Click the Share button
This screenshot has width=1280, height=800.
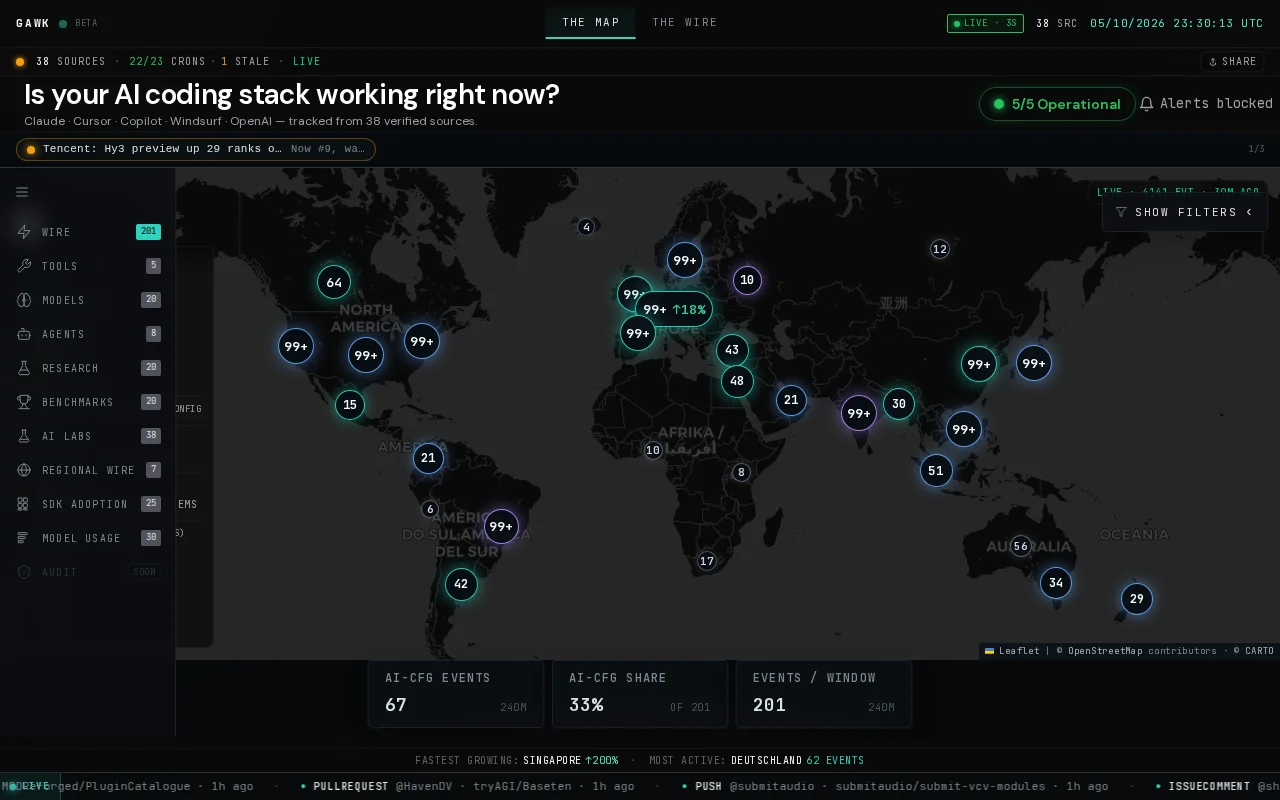[x=1233, y=62]
